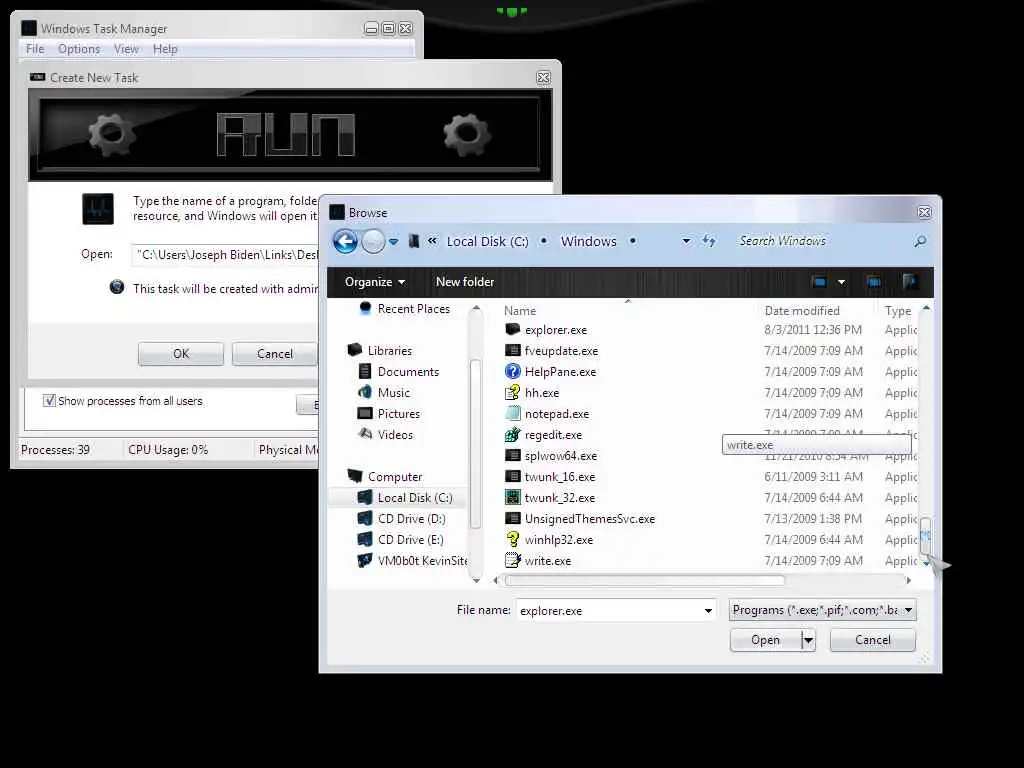Screen dimensions: 1024x768
Task: Select twunk_32.exe file icon
Action: click(513, 498)
